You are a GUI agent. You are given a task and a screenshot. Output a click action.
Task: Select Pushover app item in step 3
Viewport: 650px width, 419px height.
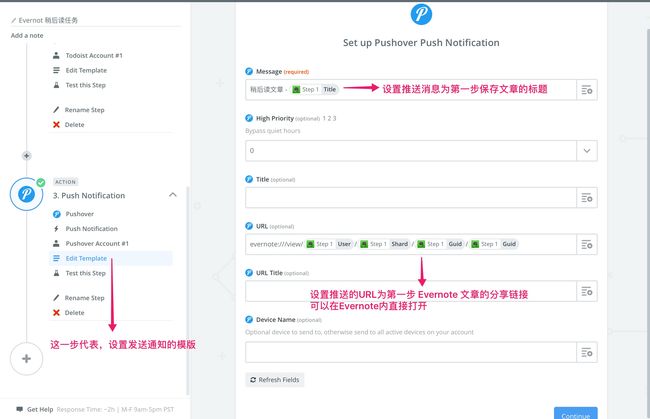tap(74, 214)
